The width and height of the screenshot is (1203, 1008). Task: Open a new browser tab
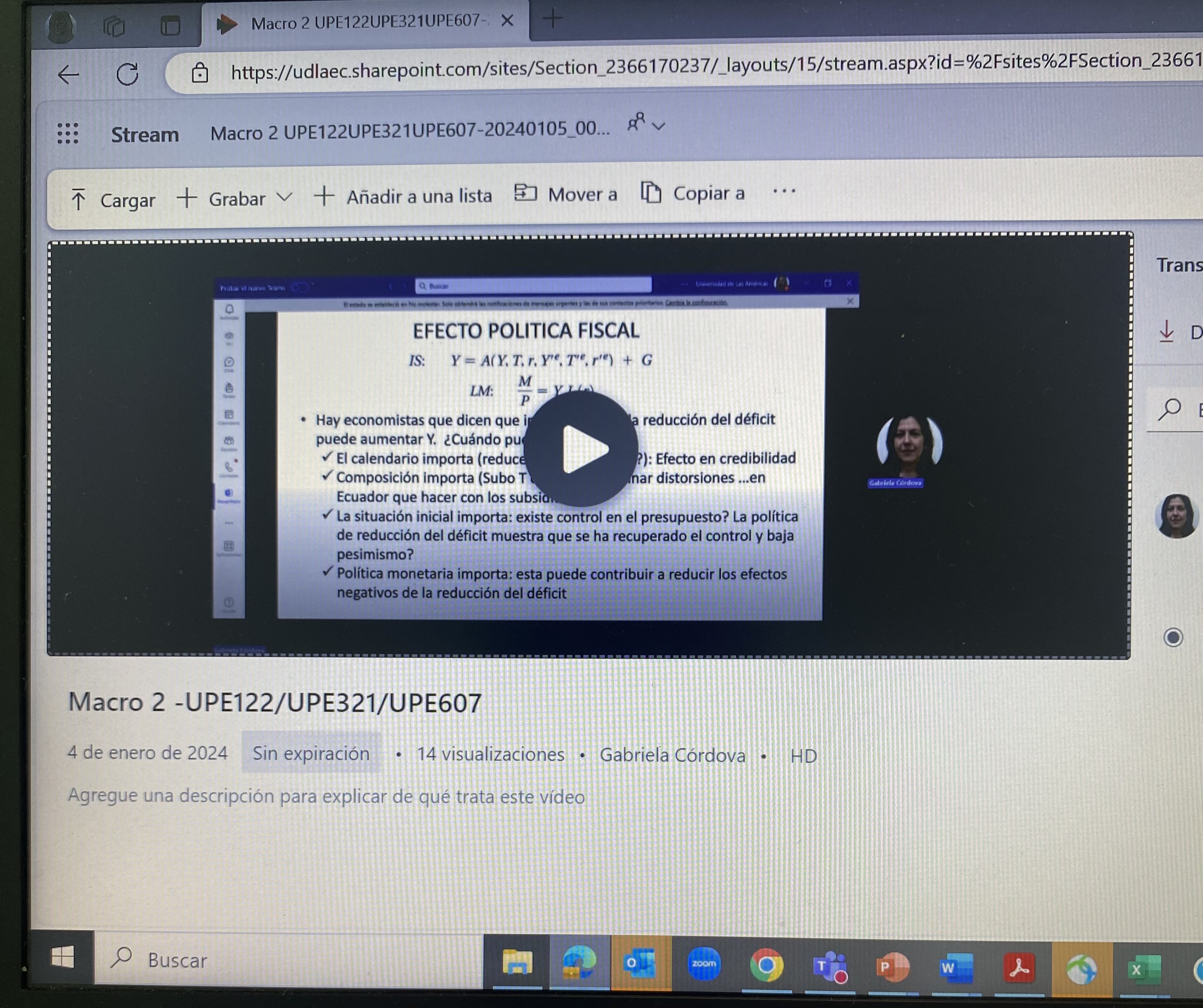coord(553,19)
